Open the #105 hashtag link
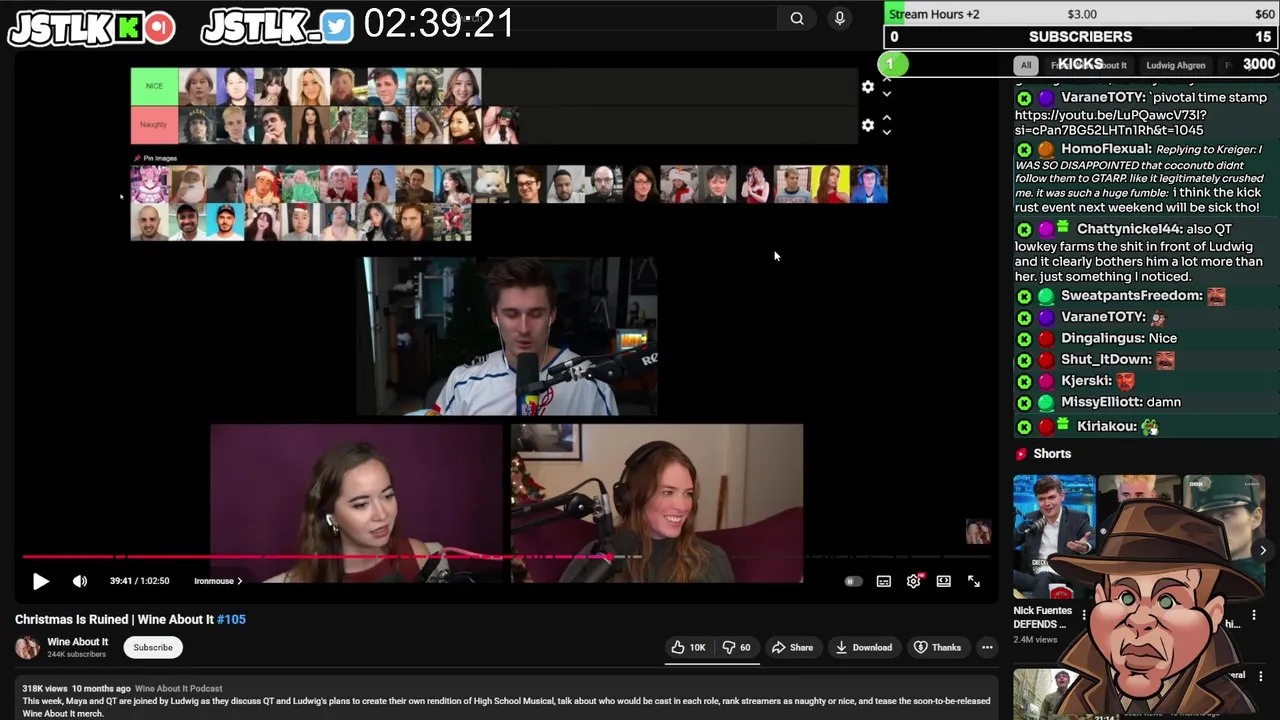1280x720 pixels. point(231,619)
